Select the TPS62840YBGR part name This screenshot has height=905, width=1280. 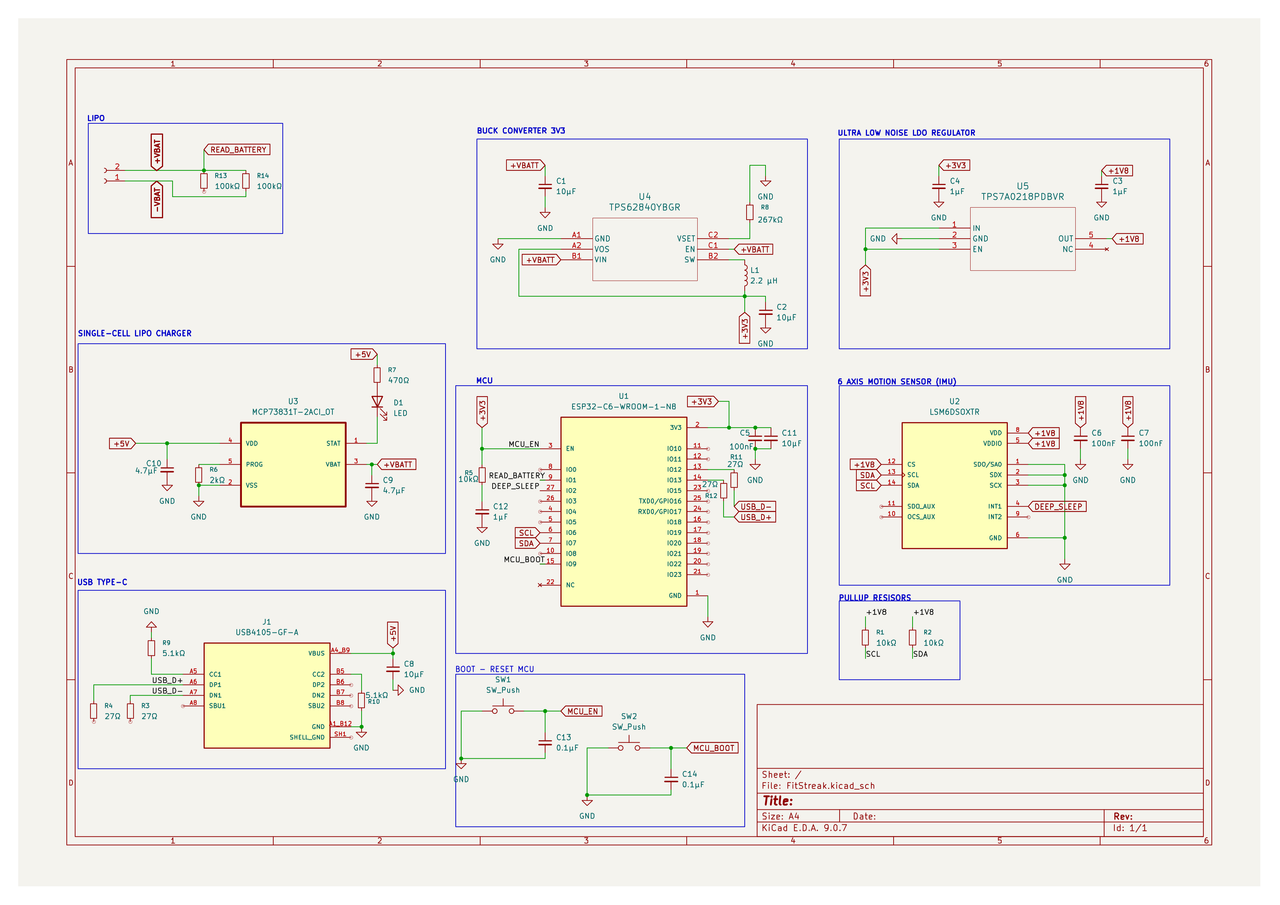(645, 207)
